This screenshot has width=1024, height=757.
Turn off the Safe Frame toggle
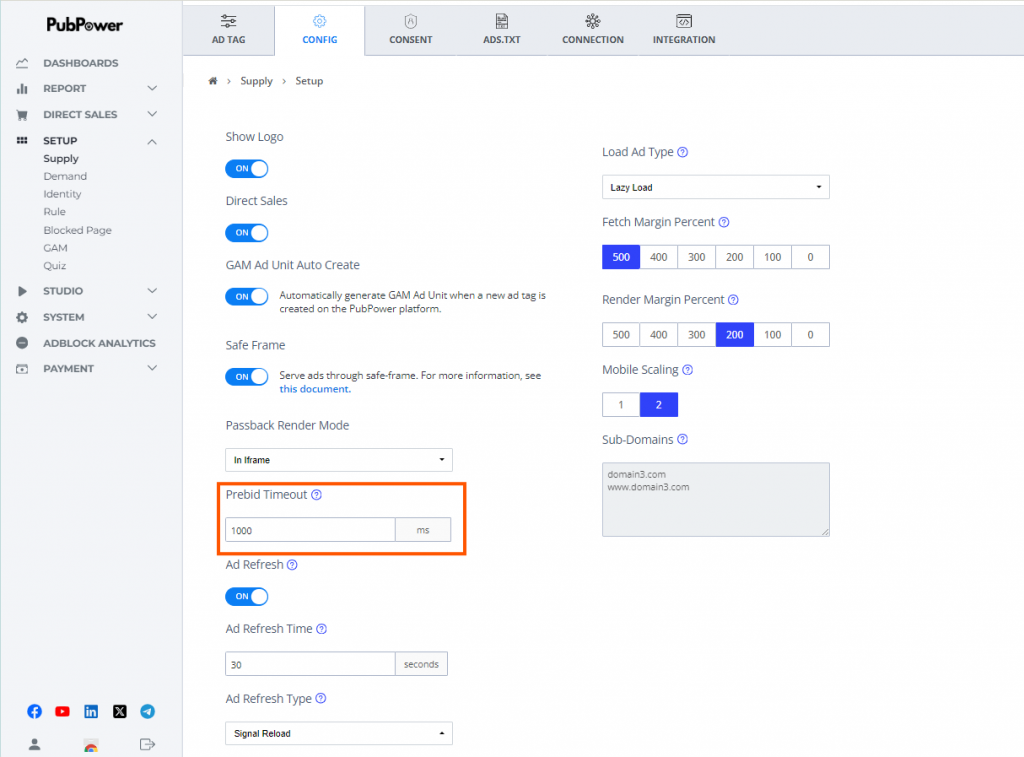pos(247,377)
